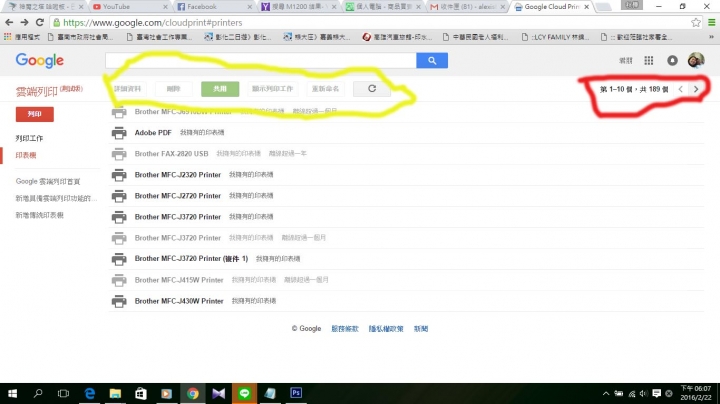Click the green 共用 share button
Viewport: 720px width, 404px height.
pyautogui.click(x=220, y=89)
